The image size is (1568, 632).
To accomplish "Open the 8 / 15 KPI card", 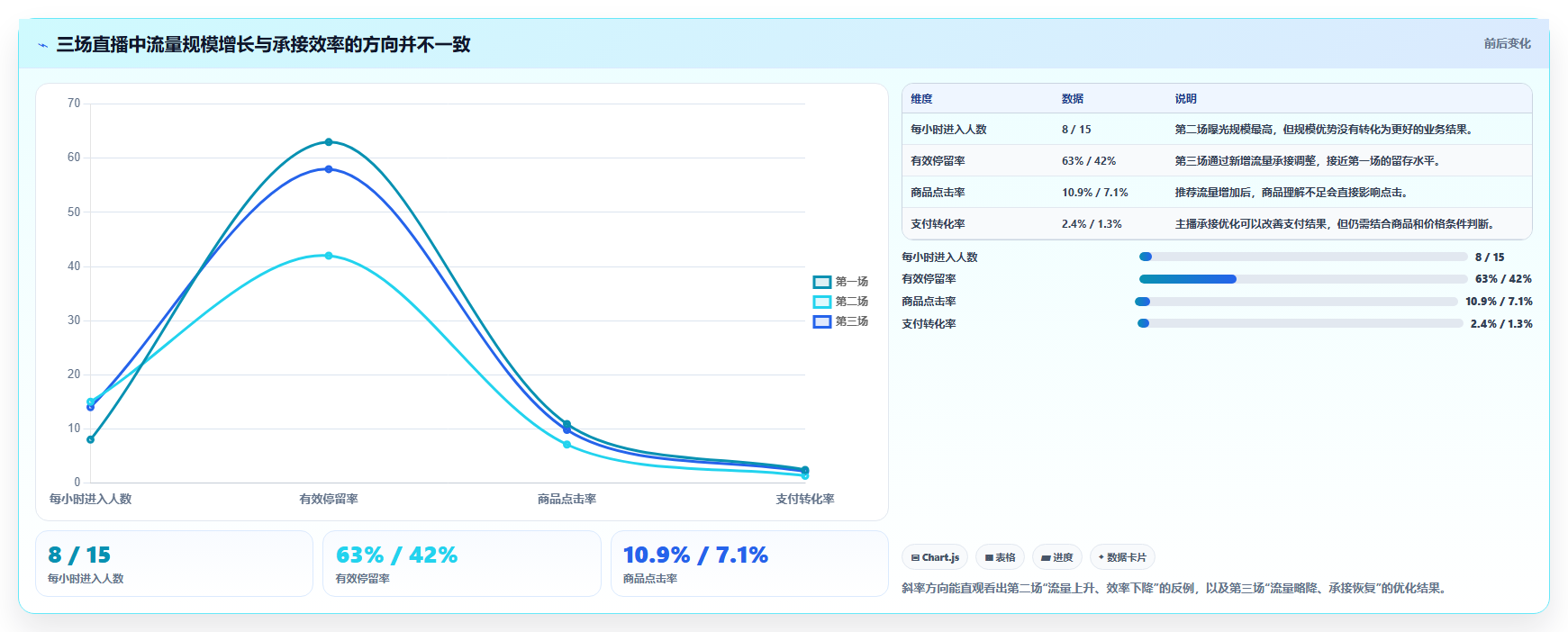I will click(x=174, y=564).
